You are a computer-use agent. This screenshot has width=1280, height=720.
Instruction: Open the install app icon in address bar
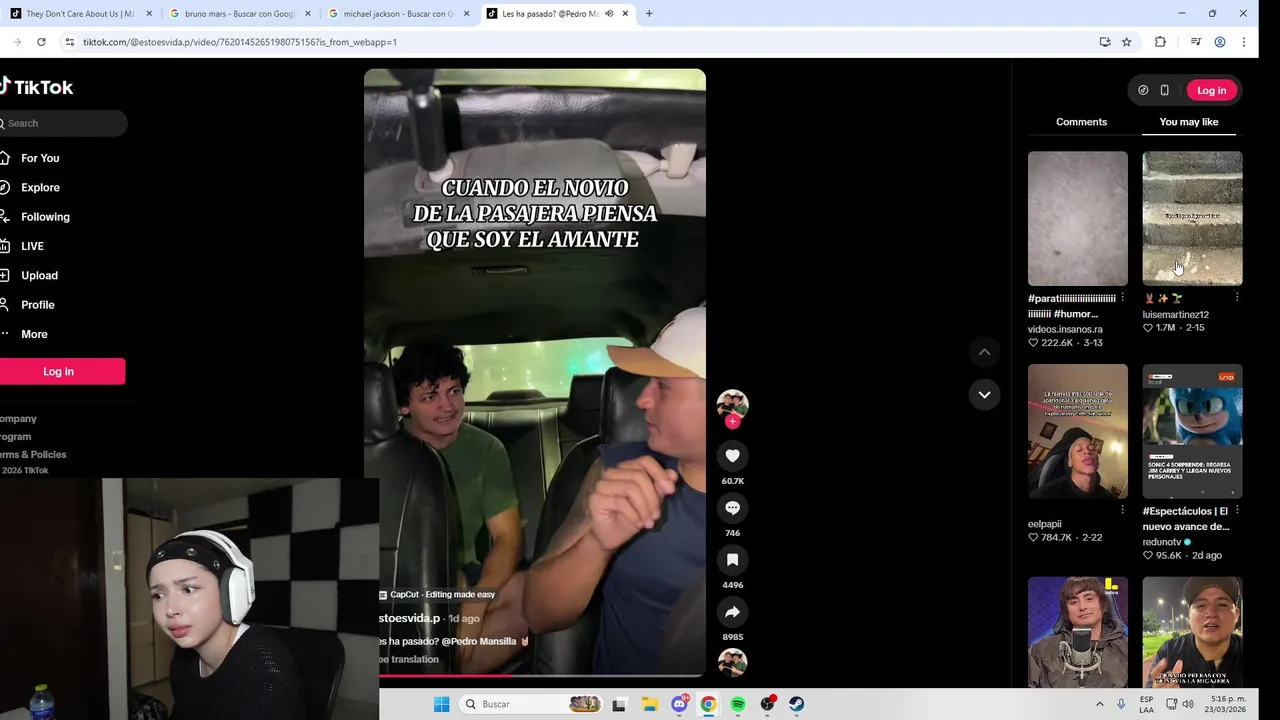pyautogui.click(x=1105, y=42)
